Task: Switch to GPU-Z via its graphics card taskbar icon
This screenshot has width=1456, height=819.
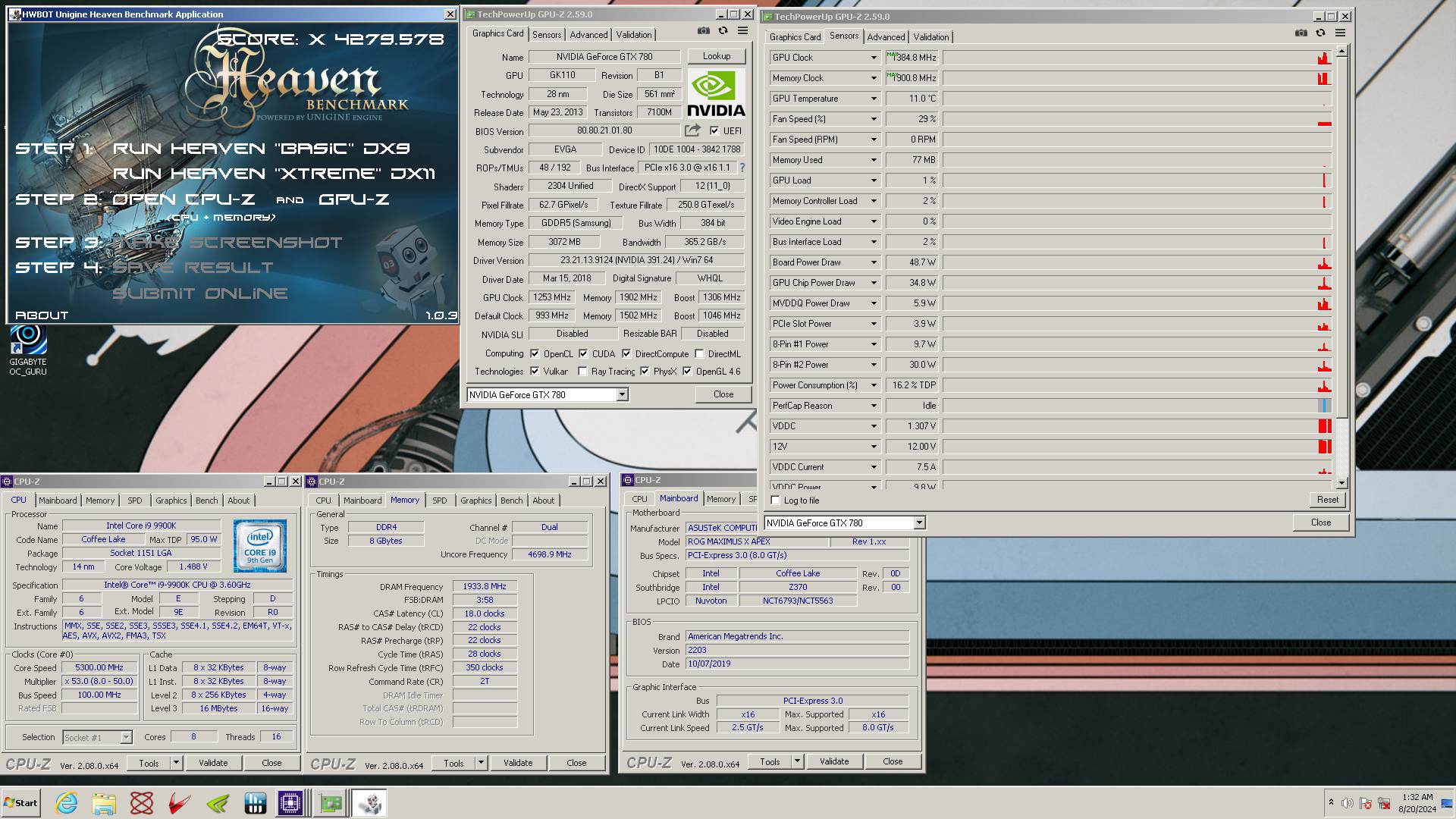Action: click(331, 803)
